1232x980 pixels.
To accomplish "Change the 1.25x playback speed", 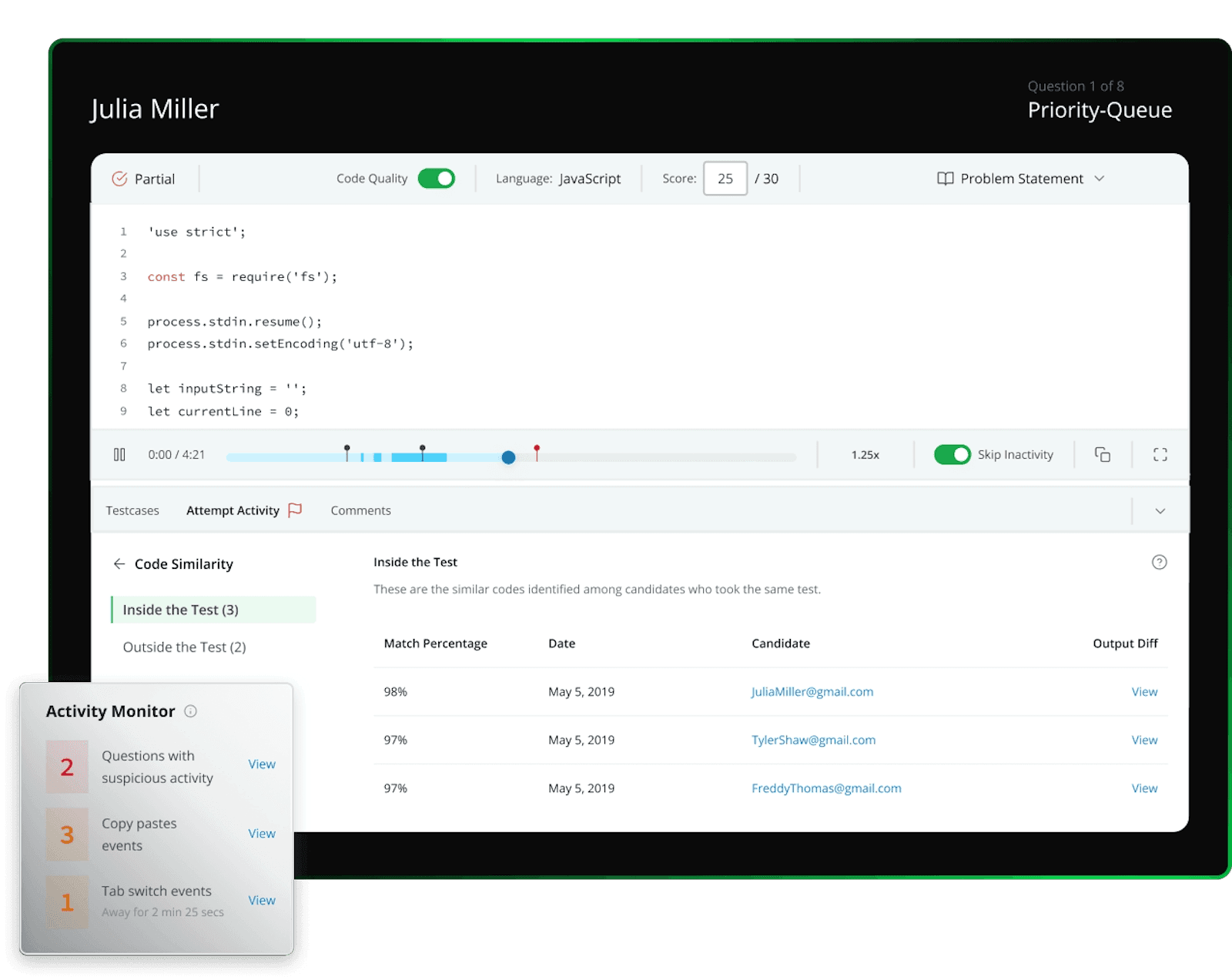I will click(865, 455).
